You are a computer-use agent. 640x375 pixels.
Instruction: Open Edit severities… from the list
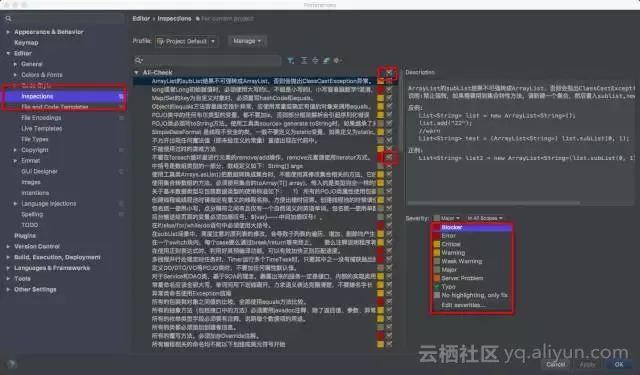coord(472,305)
